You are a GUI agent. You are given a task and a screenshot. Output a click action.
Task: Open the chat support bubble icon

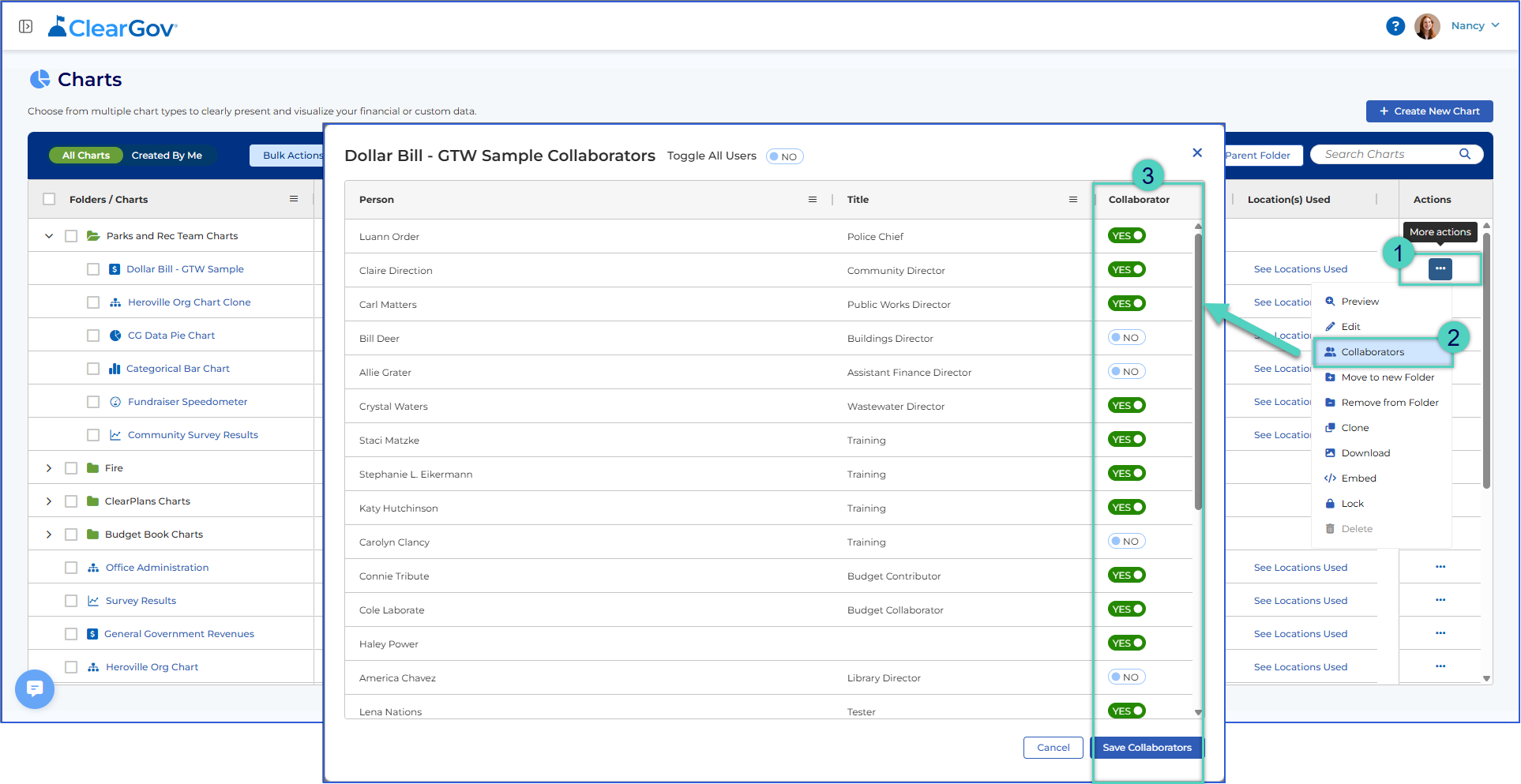point(35,689)
